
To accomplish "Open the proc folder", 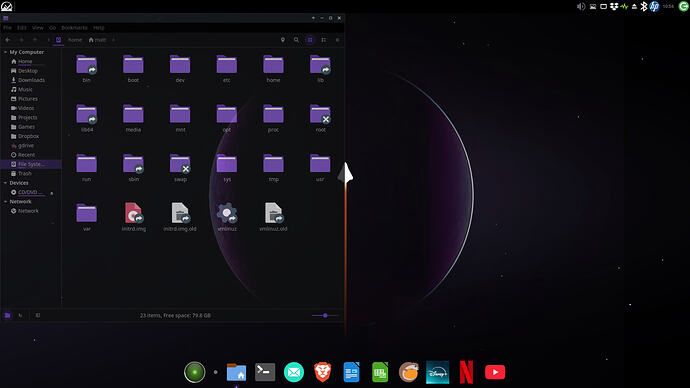I will [x=273, y=115].
